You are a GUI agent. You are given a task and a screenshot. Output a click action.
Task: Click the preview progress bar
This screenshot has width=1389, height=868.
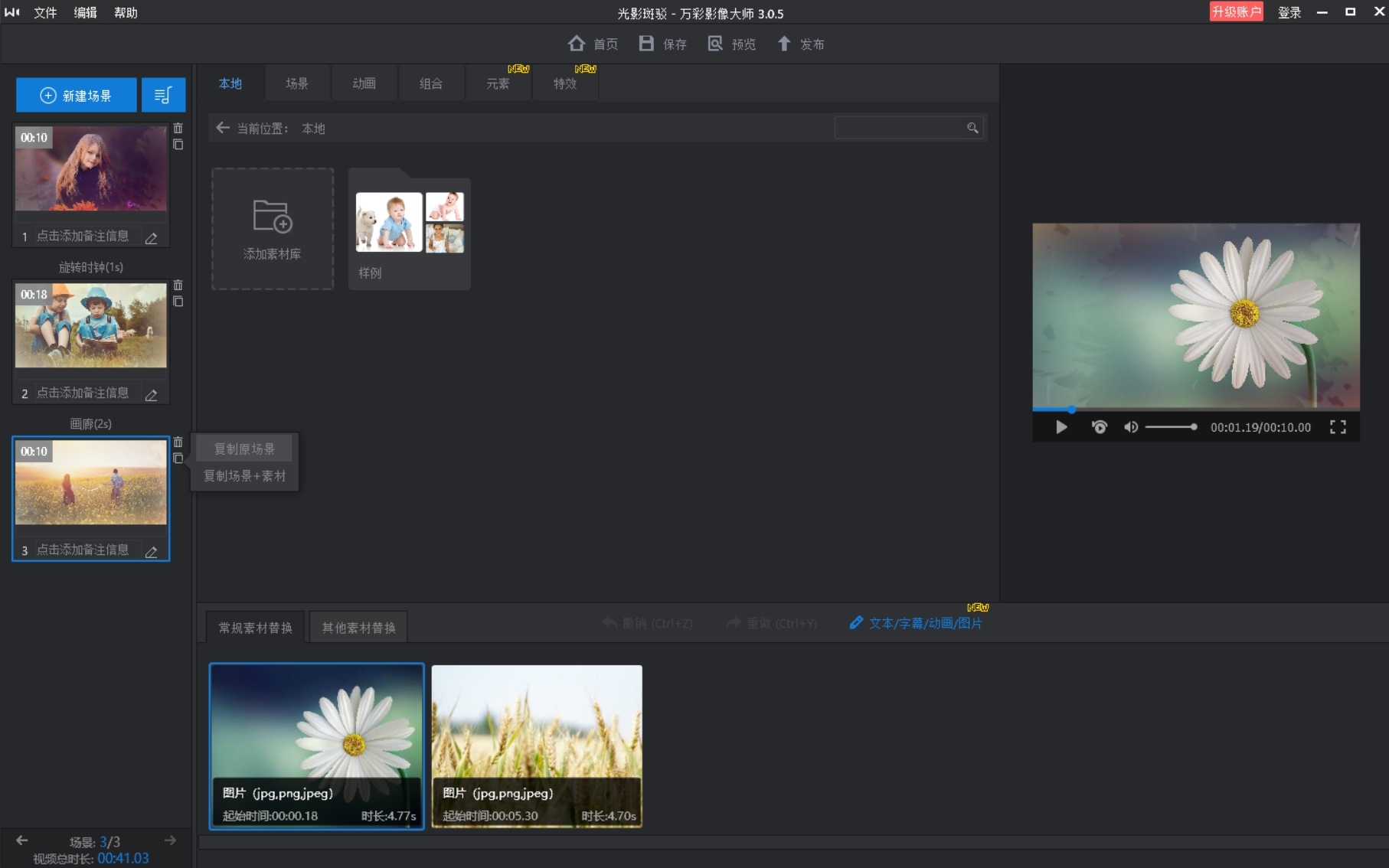[x=1196, y=410]
